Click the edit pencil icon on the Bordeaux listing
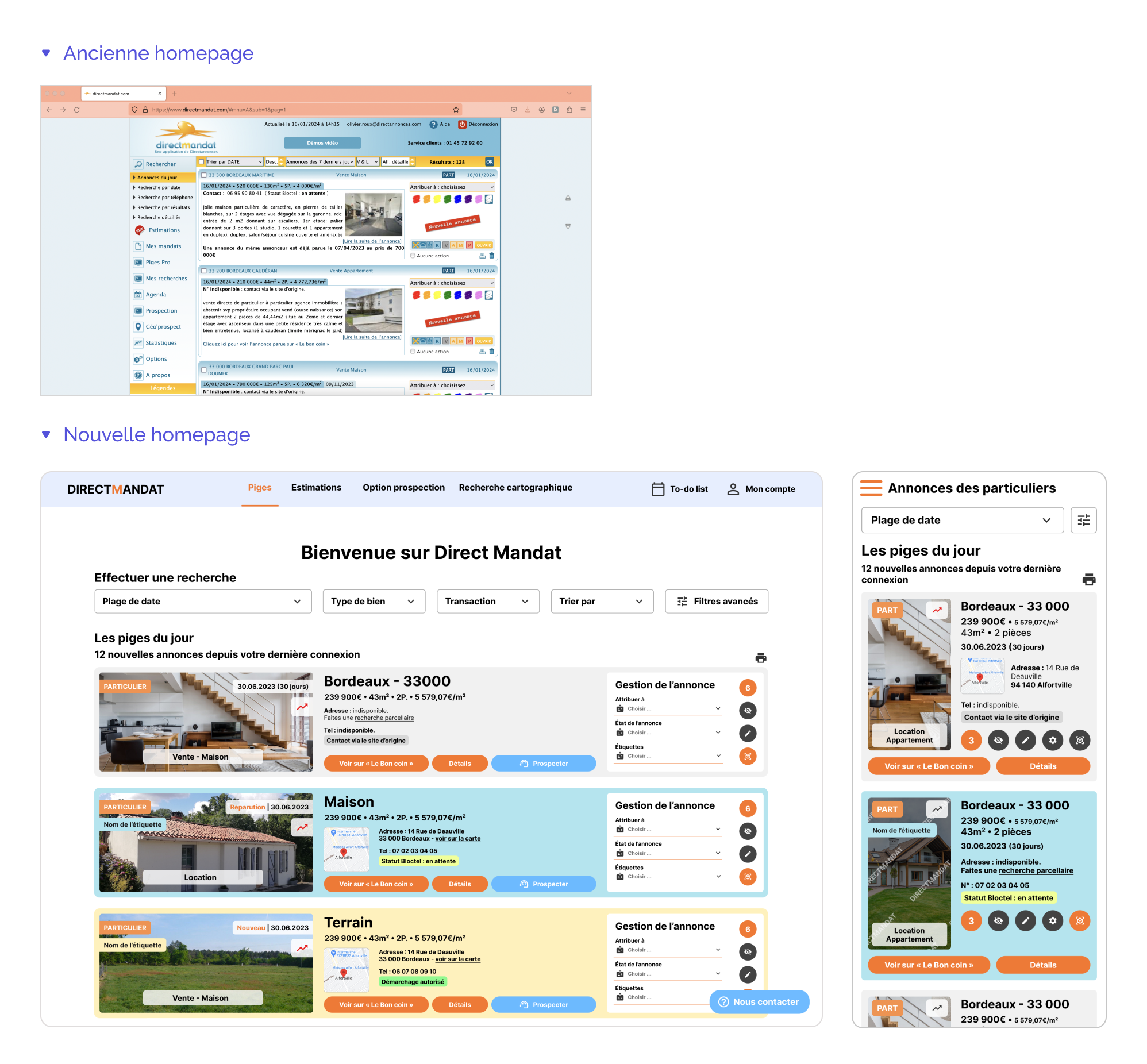The height and width of the screenshot is (1064, 1147). coord(747,733)
